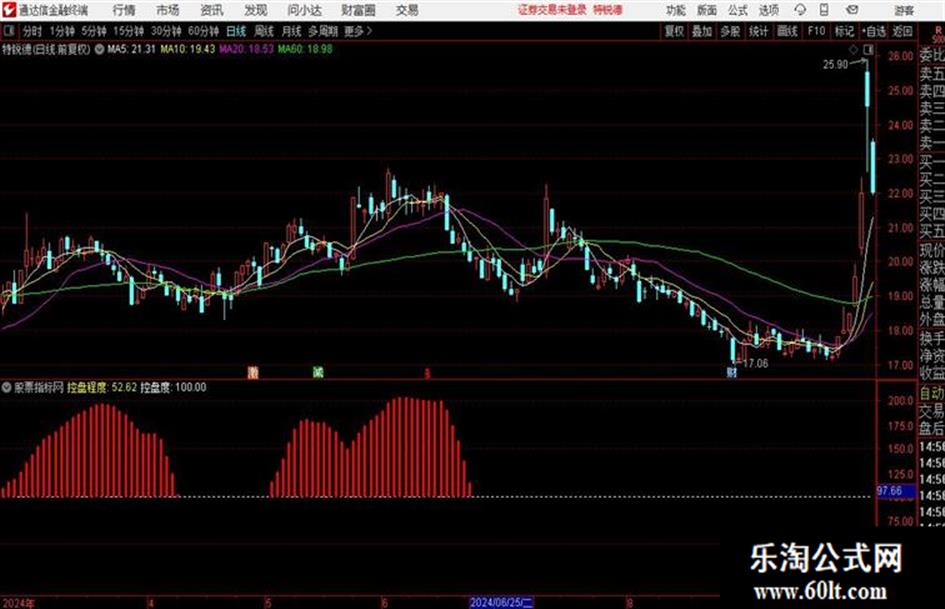Open the 发现 menu

(x=256, y=10)
